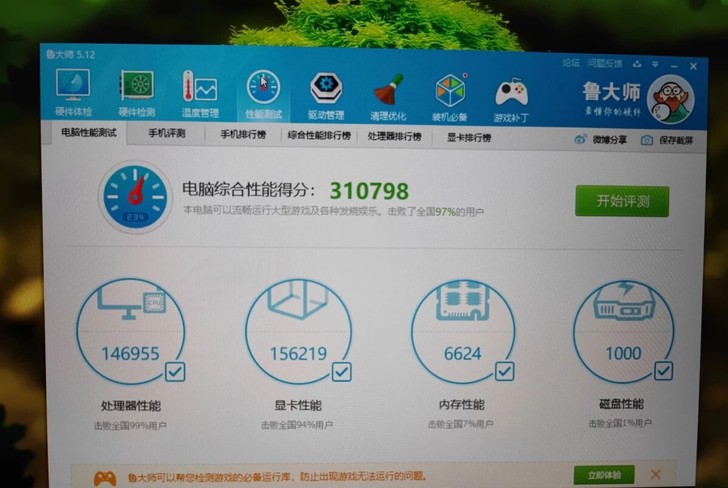Click the download arrow icon in title bar
This screenshot has width=728, height=488.
pyautogui.click(x=637, y=64)
